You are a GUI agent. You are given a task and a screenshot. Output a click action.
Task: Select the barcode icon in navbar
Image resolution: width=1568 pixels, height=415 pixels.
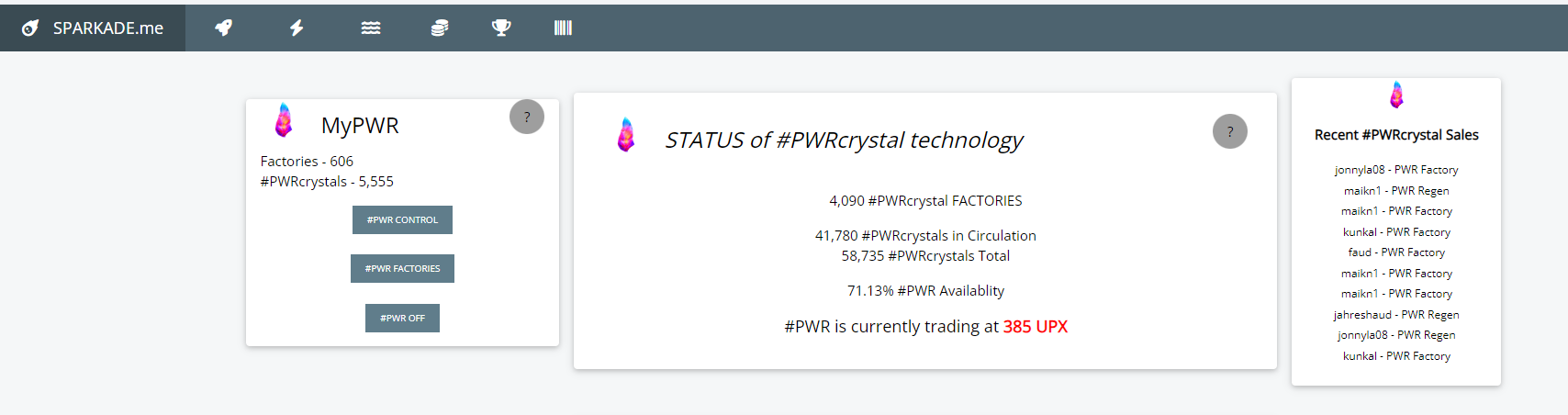click(563, 28)
